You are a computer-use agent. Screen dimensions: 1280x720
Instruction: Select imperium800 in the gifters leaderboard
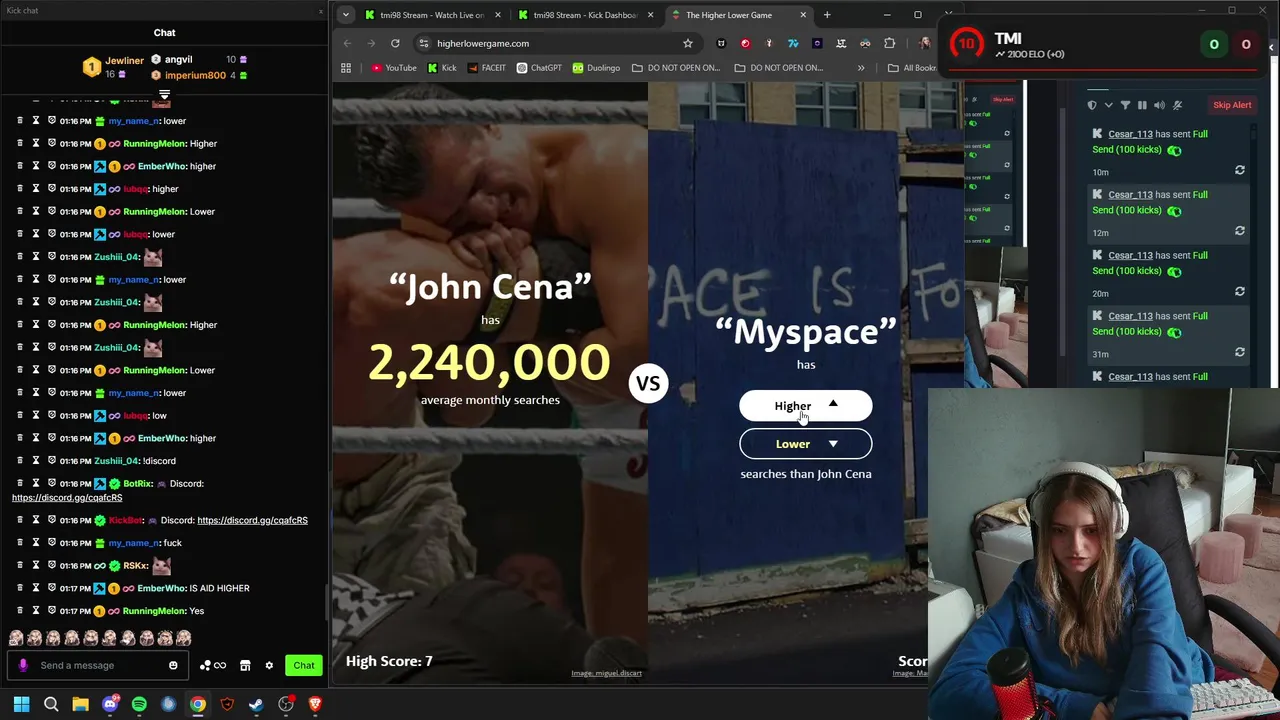[195, 75]
